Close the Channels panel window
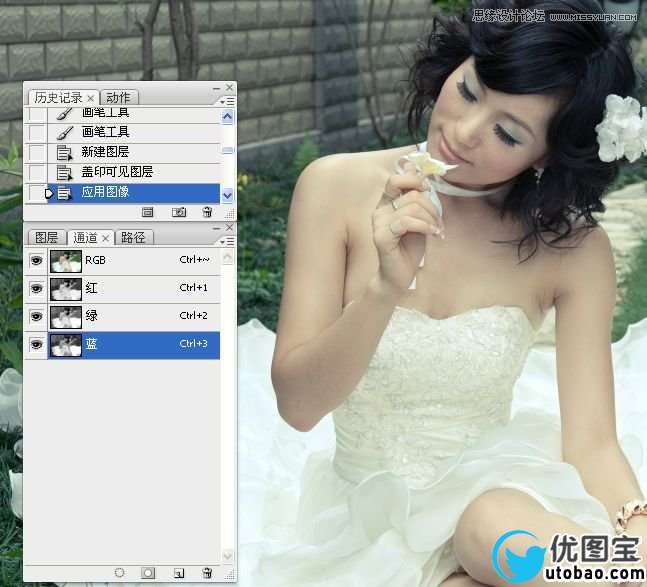647x587 pixels. pos(230,227)
